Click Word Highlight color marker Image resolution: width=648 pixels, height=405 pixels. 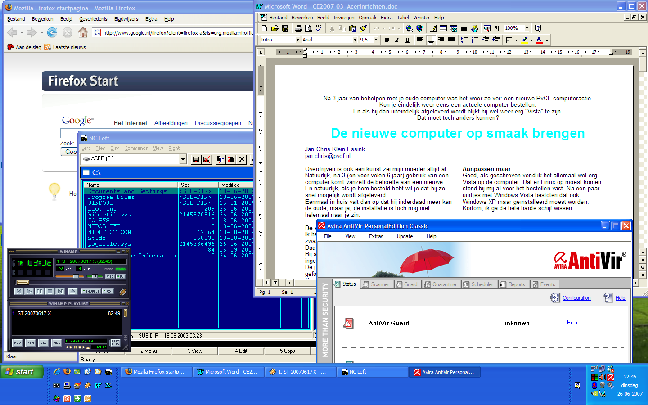(x=524, y=40)
